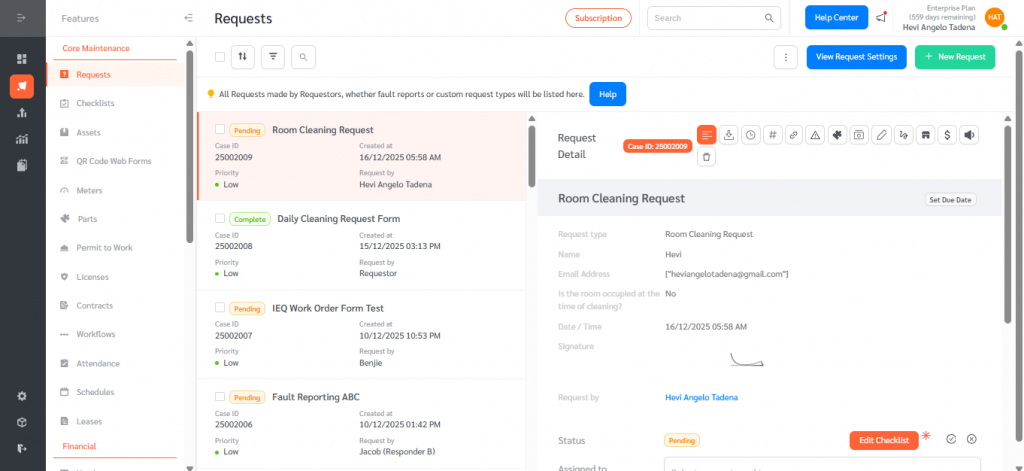The image size is (1024, 471).
Task: Open the search icon in the list toolbar
Action: [x=303, y=57]
